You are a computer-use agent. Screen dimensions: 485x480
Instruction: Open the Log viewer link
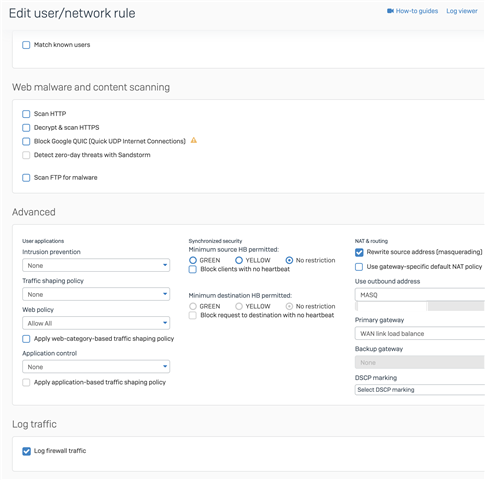tap(462, 11)
